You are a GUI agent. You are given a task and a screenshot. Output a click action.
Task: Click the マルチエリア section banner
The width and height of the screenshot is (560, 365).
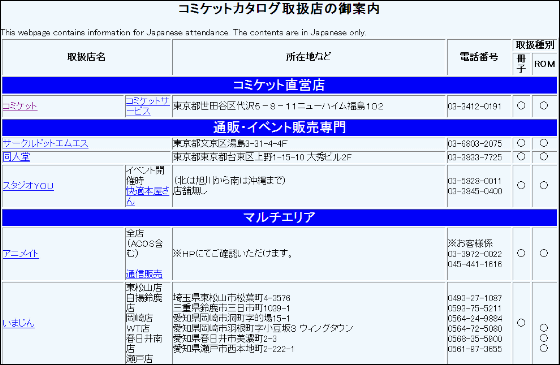279,217
